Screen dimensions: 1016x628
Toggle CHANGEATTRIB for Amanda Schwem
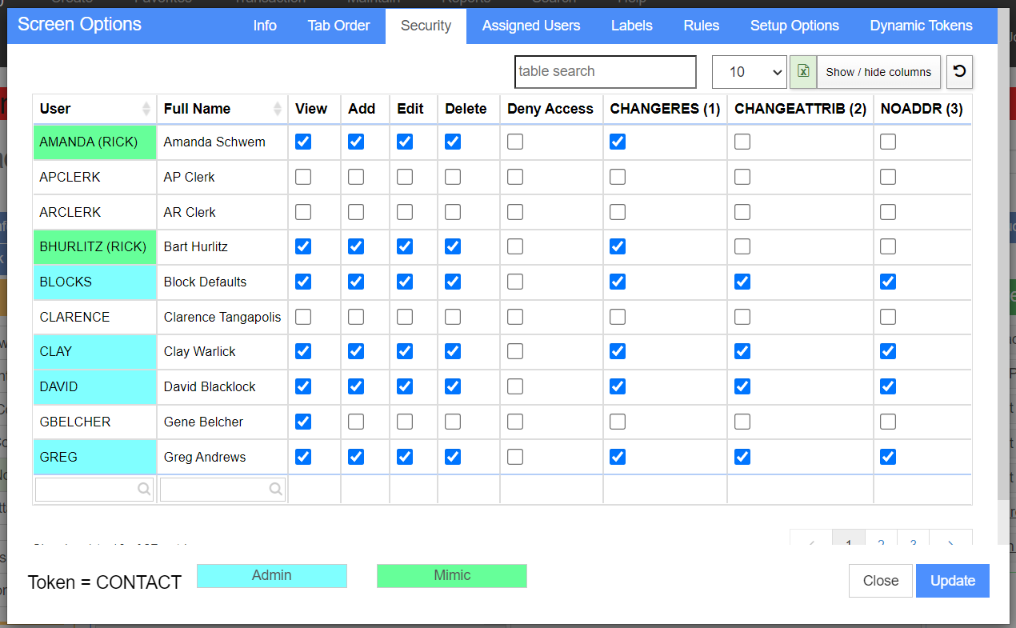pos(743,142)
